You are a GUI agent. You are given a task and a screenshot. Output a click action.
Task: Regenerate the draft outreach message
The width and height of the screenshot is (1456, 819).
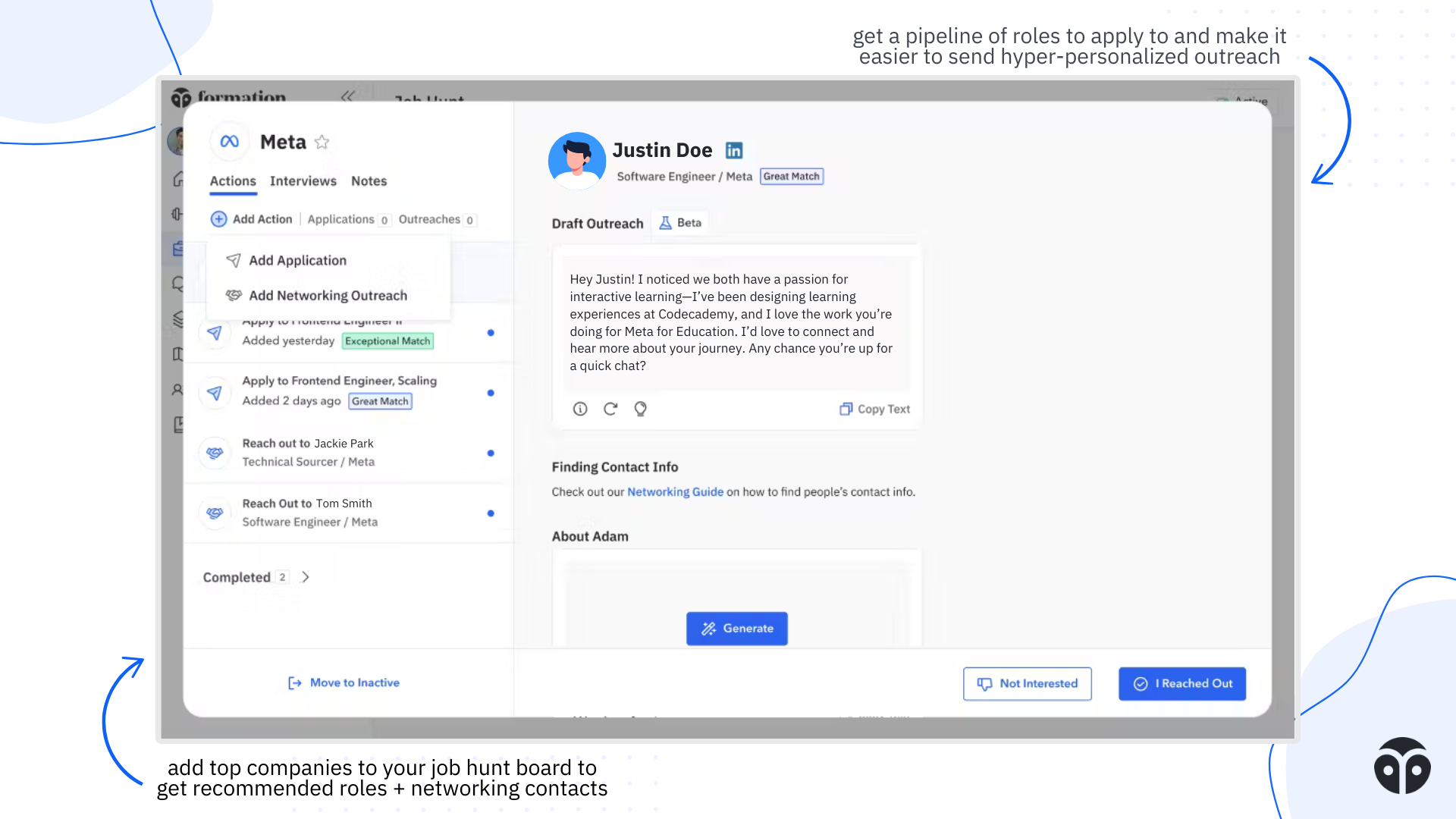pos(610,409)
